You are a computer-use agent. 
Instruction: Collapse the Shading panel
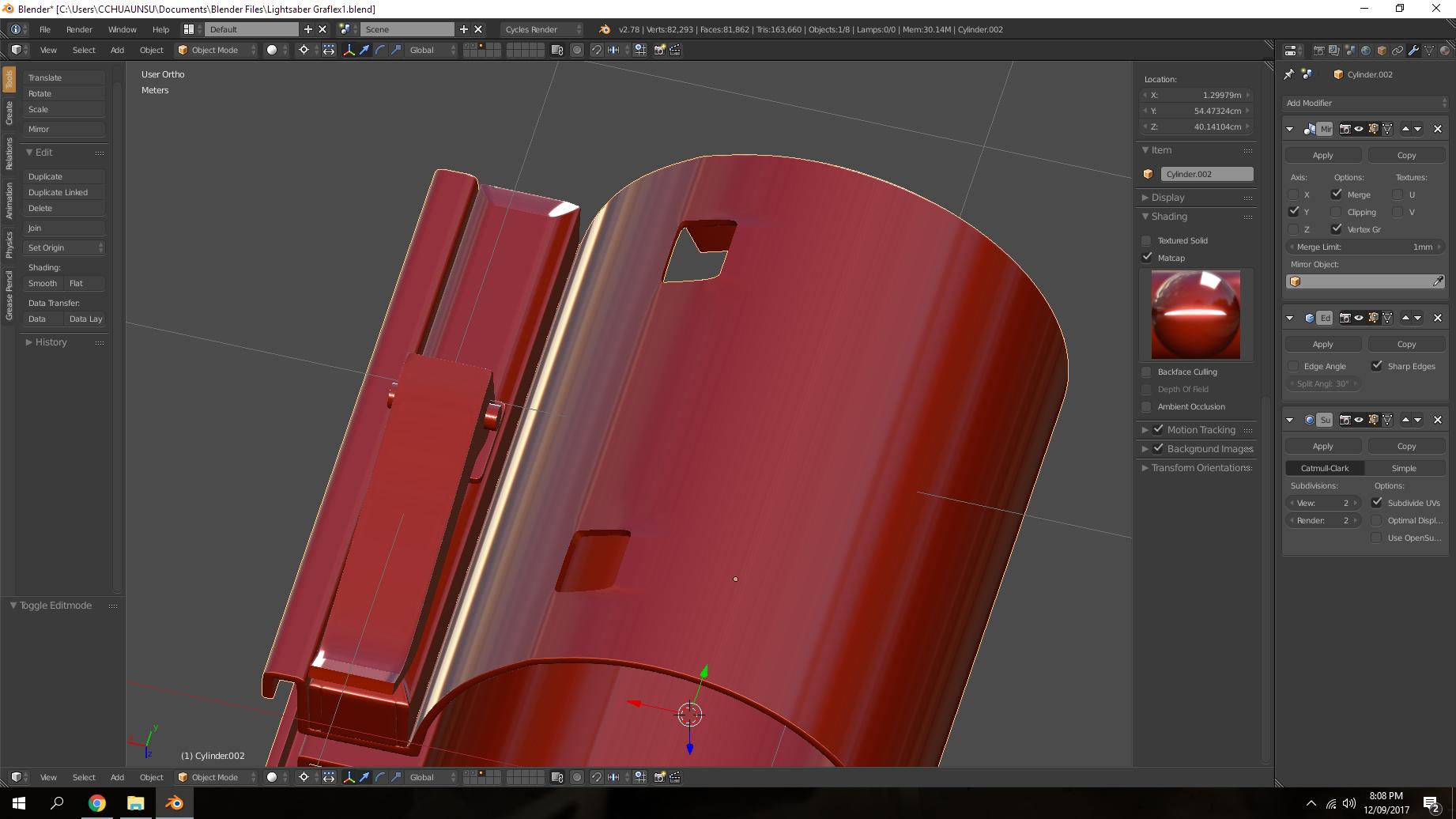1169,217
